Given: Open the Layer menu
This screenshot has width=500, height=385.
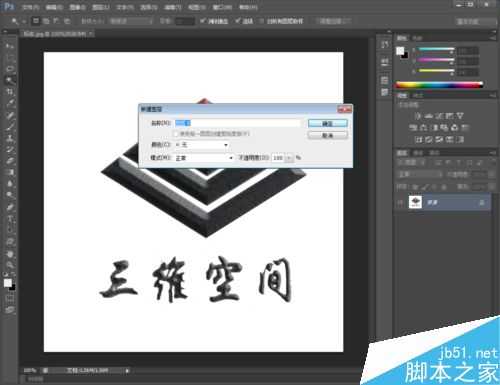Looking at the screenshot, I should (x=100, y=7).
